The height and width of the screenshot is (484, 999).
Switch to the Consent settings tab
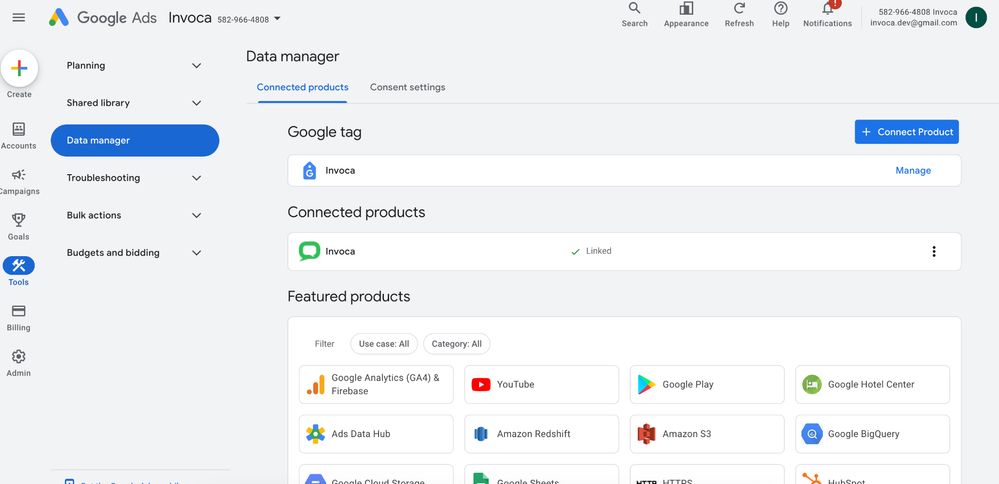pyautogui.click(x=408, y=87)
